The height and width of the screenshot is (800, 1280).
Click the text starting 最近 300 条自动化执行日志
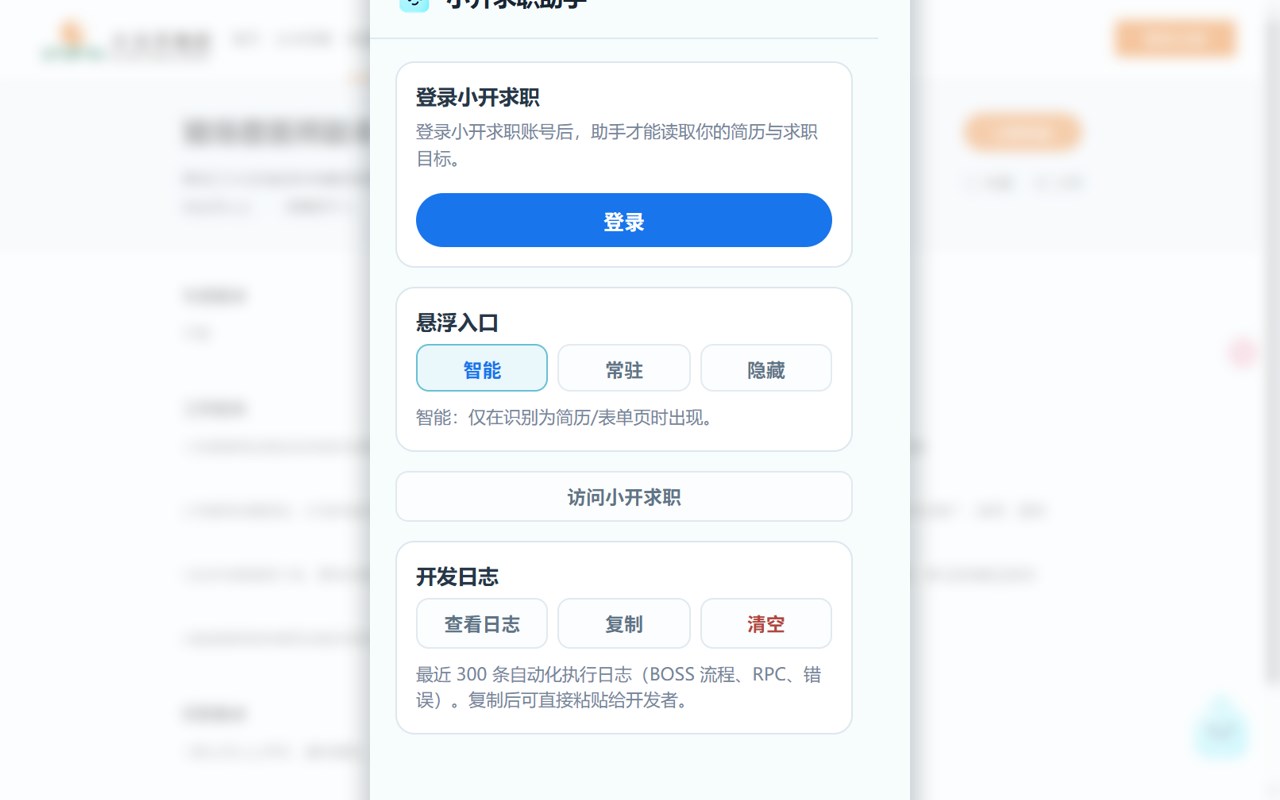619,687
